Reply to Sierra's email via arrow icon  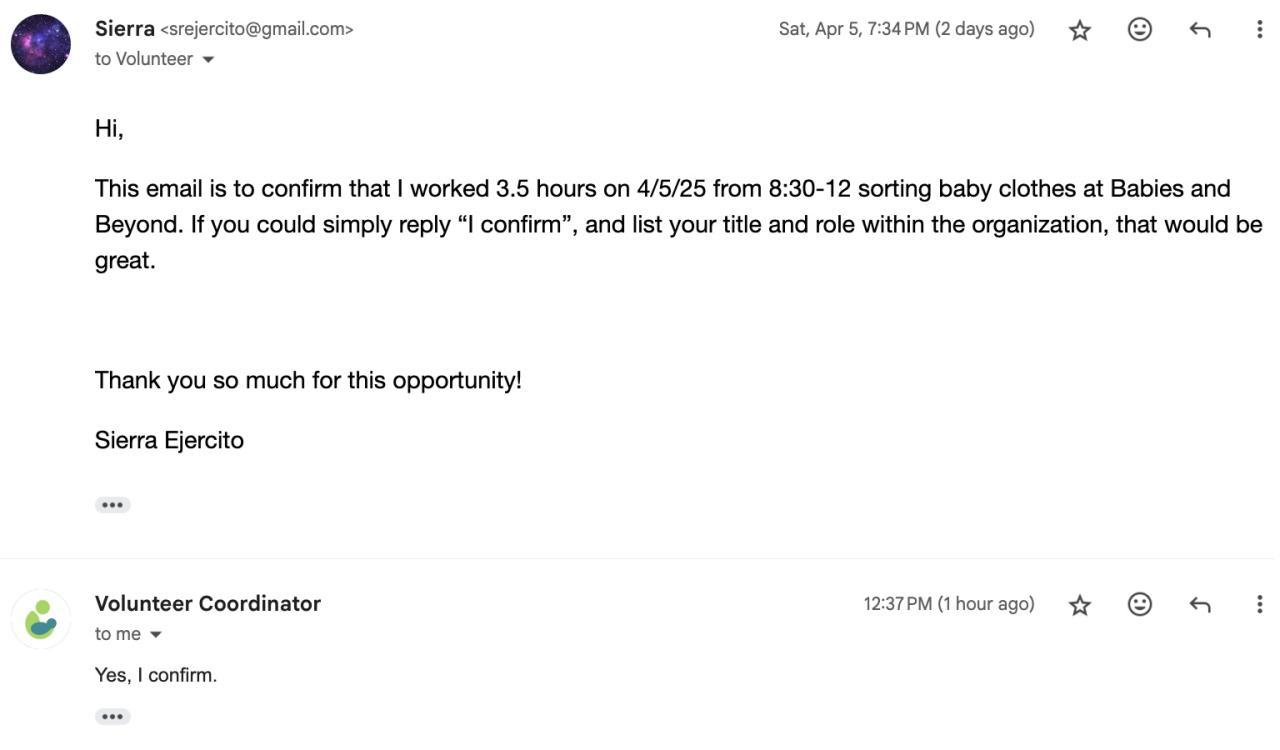1200,30
